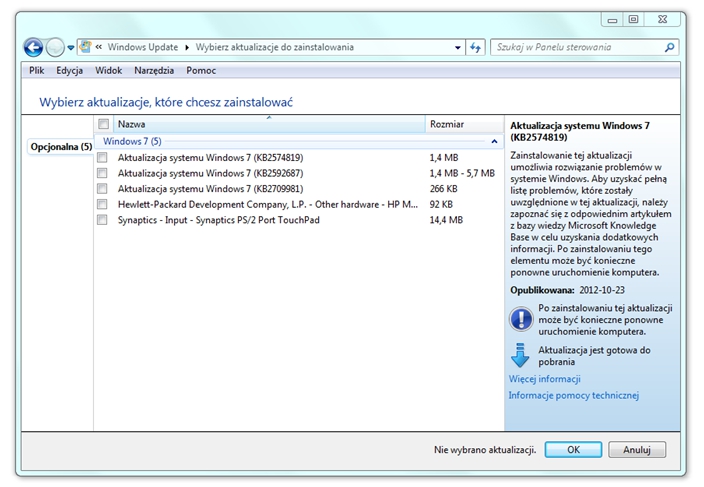Click the Control Panel icon in address bar

[x=86, y=47]
